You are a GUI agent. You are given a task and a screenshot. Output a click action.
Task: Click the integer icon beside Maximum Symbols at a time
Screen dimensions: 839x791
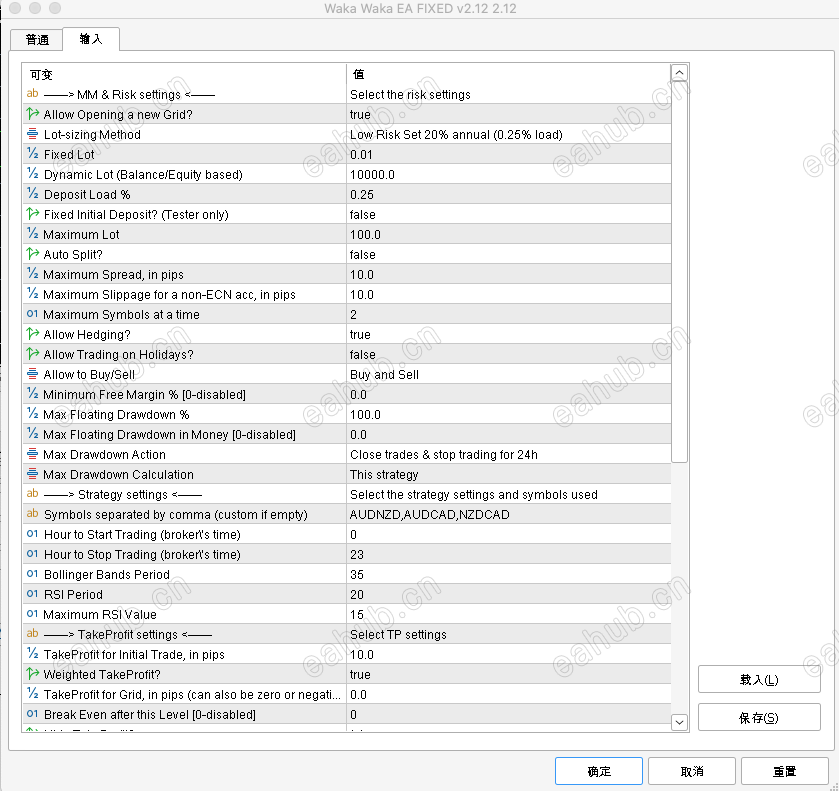coord(33,314)
